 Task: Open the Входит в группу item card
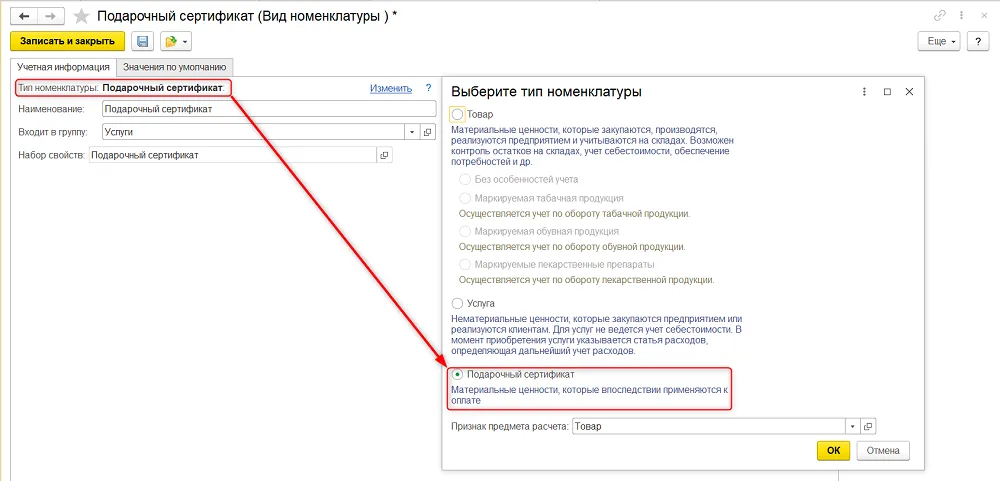(428, 132)
